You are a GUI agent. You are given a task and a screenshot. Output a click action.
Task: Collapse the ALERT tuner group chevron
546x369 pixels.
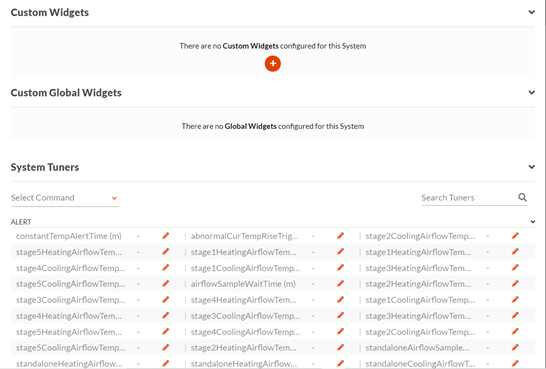pyautogui.click(x=532, y=222)
